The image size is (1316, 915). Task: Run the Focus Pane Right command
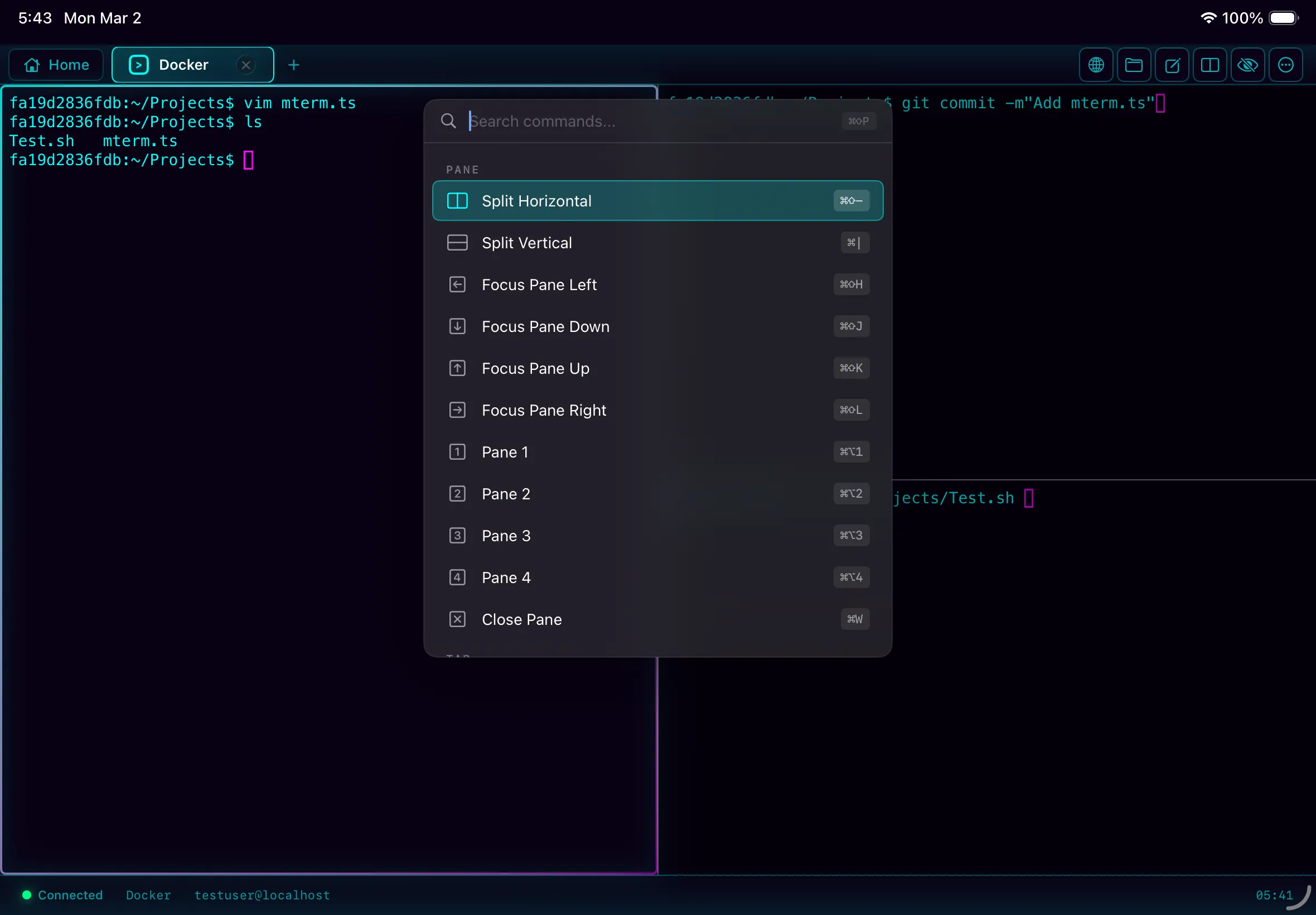pos(657,410)
